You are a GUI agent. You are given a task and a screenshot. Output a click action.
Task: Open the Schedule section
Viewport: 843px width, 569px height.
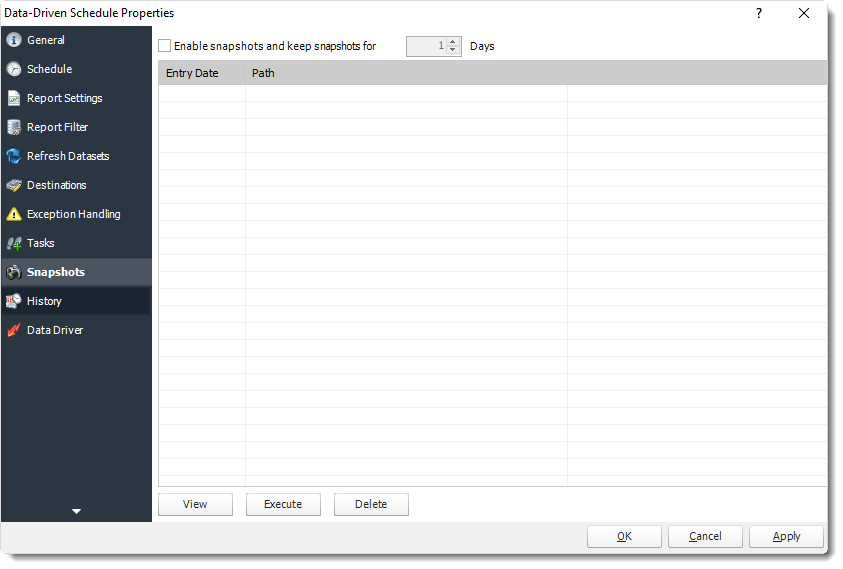click(76, 69)
